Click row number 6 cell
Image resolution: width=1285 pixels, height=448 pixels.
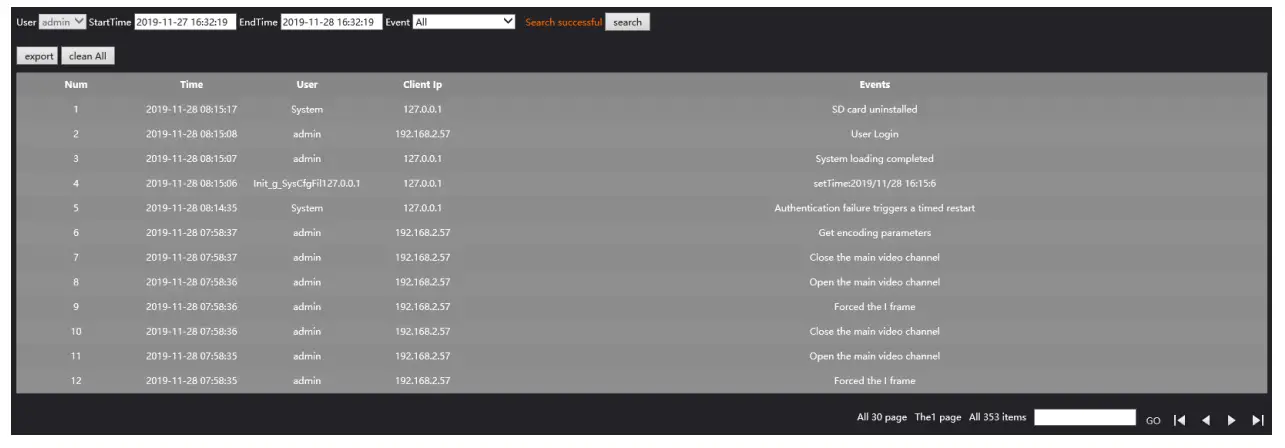coord(76,232)
